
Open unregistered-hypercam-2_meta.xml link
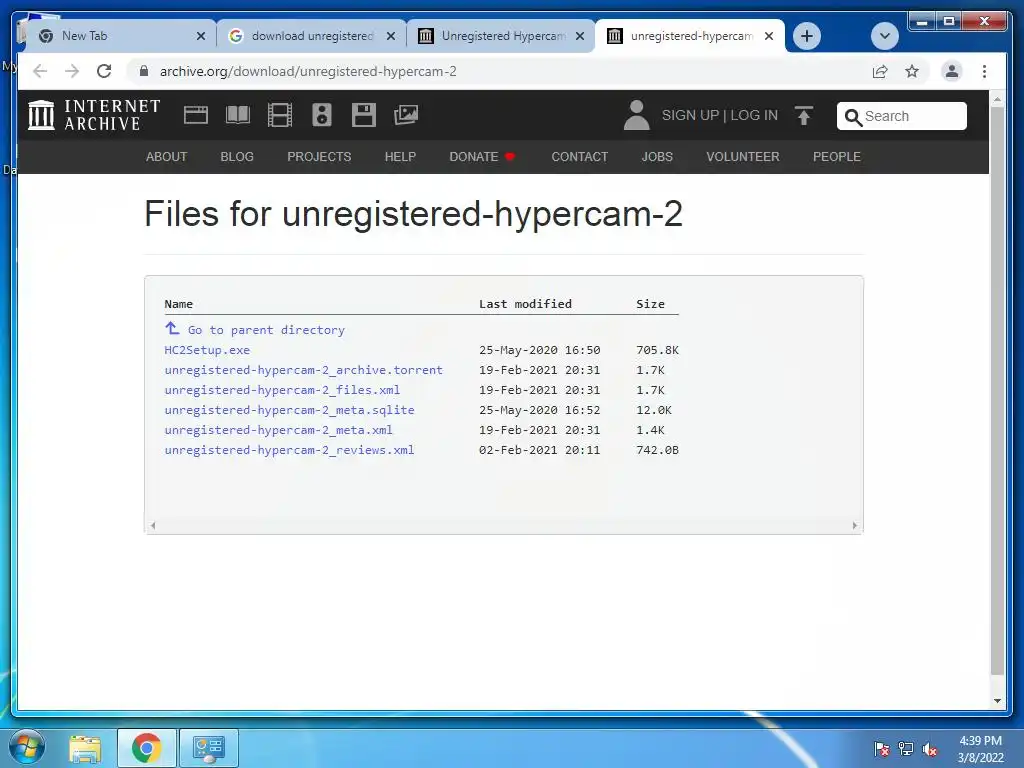[x=278, y=430]
